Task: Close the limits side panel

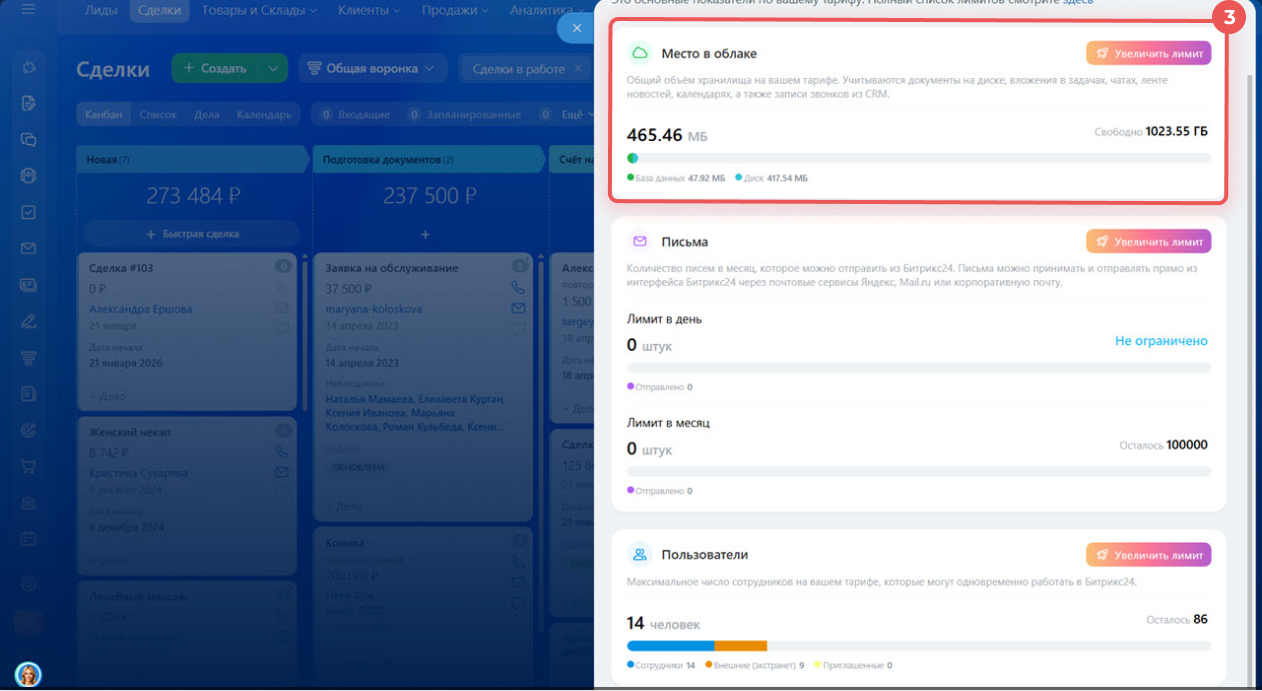Action: coord(576,29)
